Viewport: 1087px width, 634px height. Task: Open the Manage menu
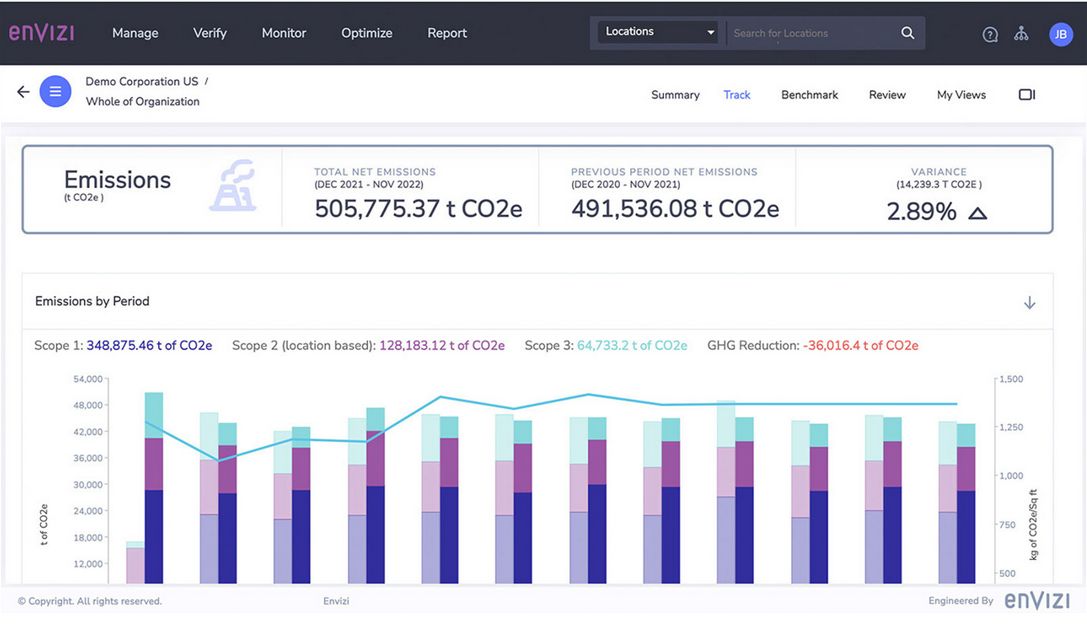tap(135, 33)
